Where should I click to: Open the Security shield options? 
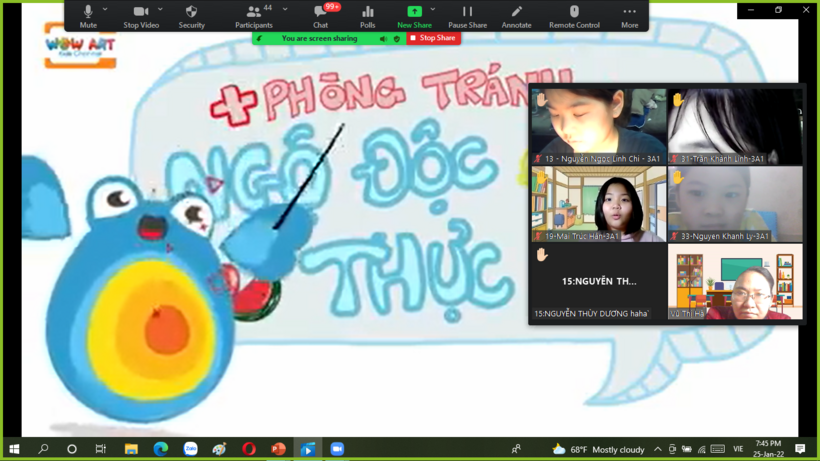pyautogui.click(x=191, y=15)
